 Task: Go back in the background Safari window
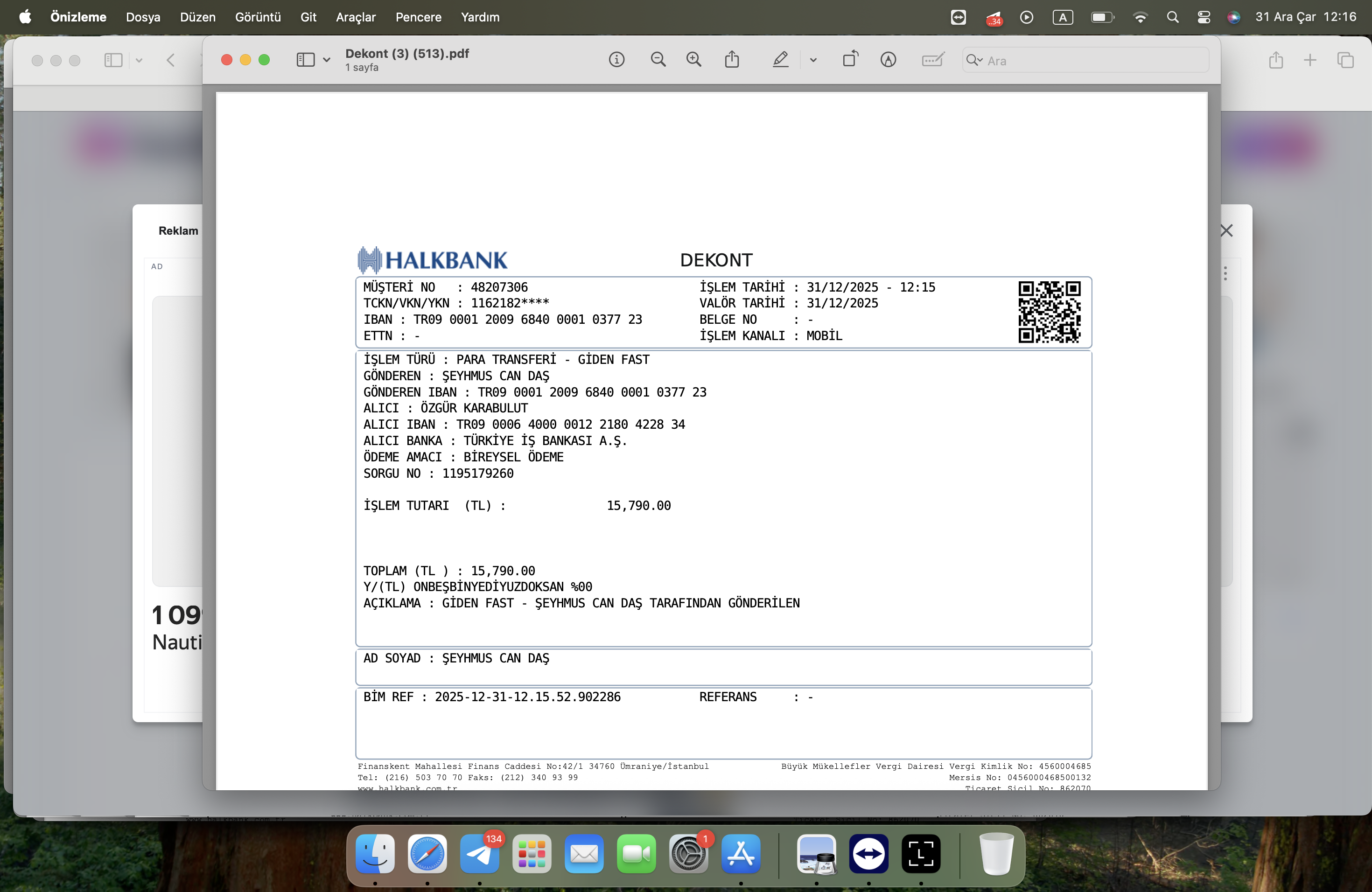click(171, 60)
